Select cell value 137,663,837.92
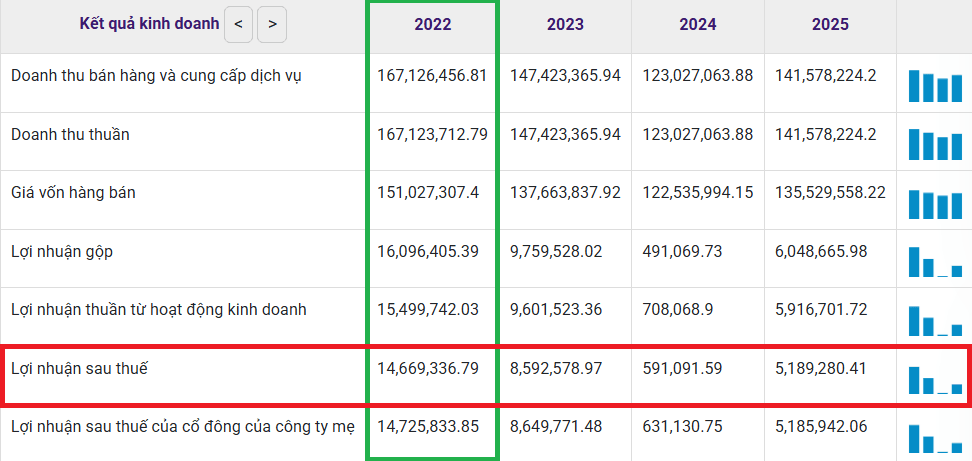 tap(565, 193)
